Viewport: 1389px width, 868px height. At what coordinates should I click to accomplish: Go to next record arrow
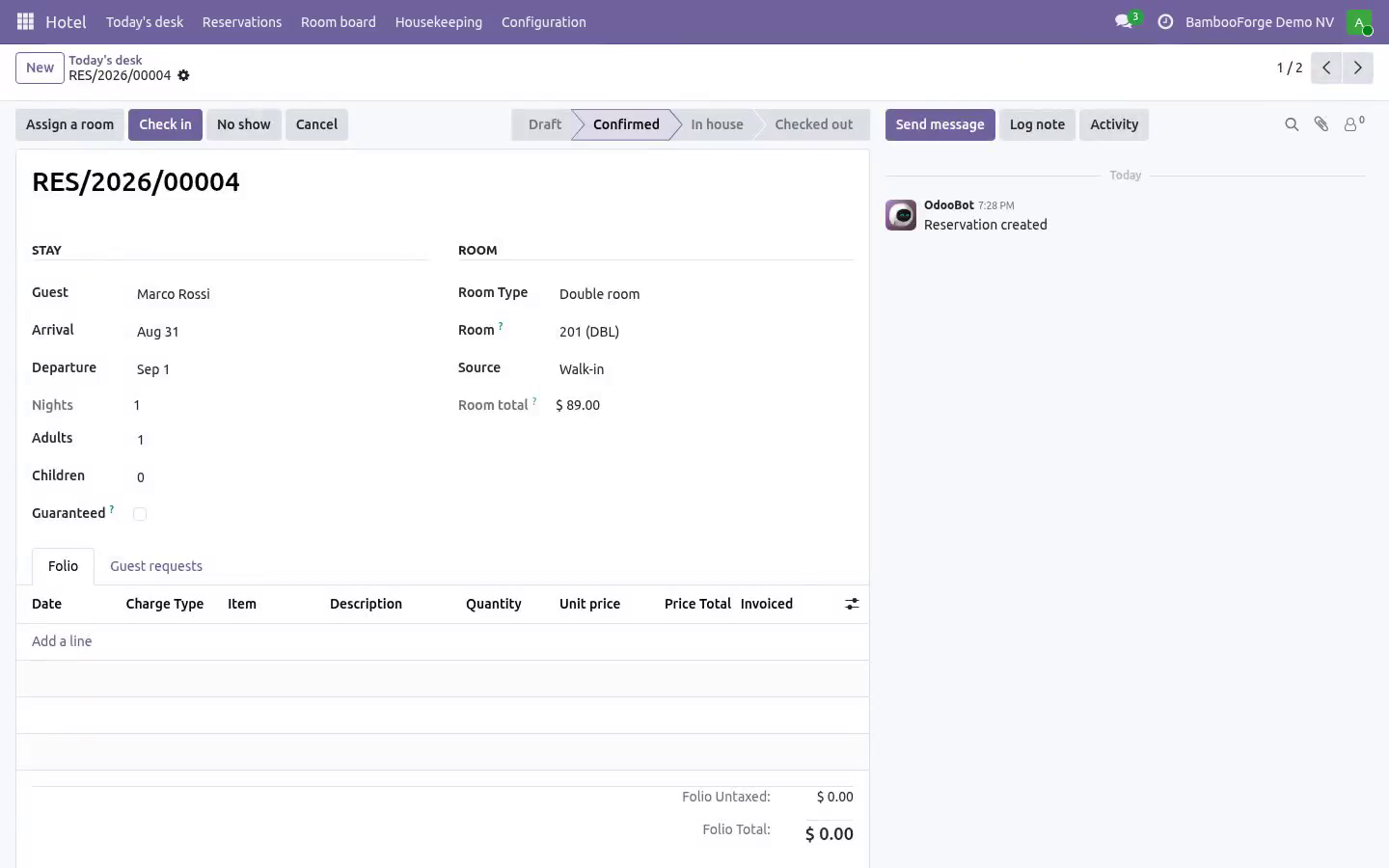tap(1357, 68)
